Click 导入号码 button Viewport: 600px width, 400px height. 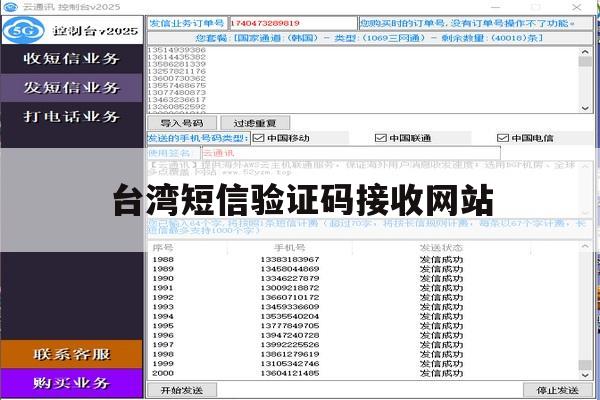point(182,123)
